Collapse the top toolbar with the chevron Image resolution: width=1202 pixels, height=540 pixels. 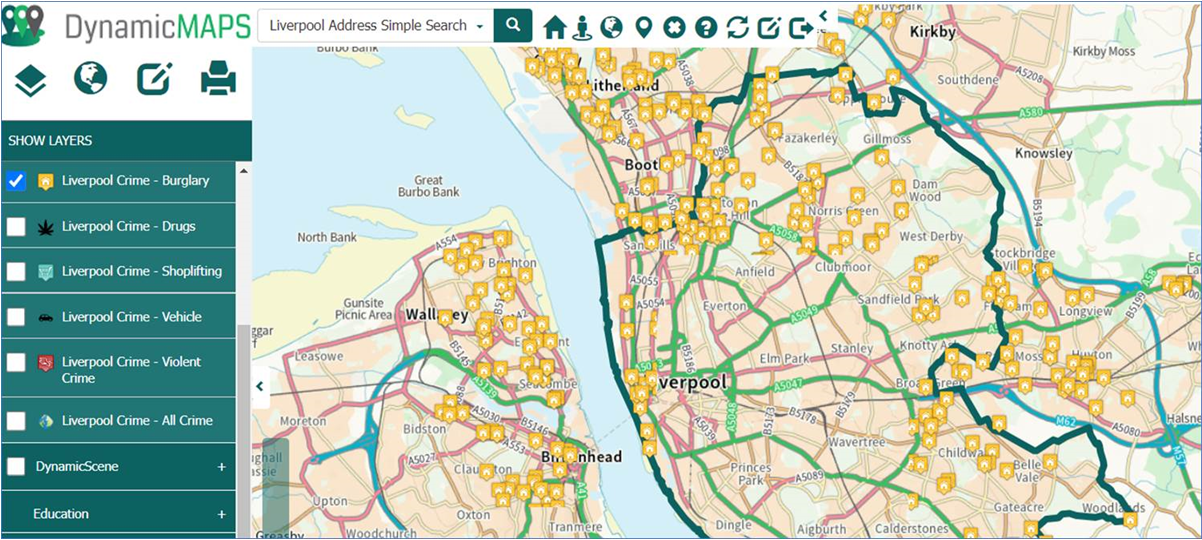(x=822, y=15)
